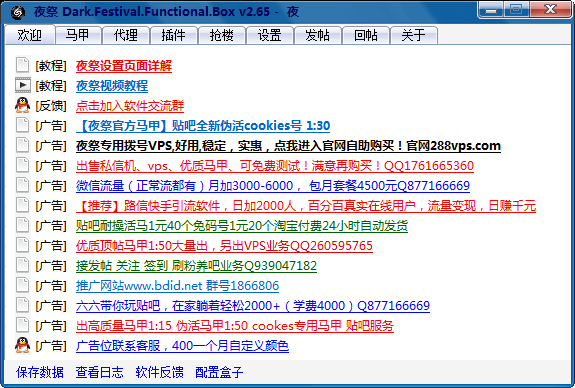The image size is (575, 388).
Task: Click page icon beside 推广网站www.bdid.net ad
Action: (22, 285)
